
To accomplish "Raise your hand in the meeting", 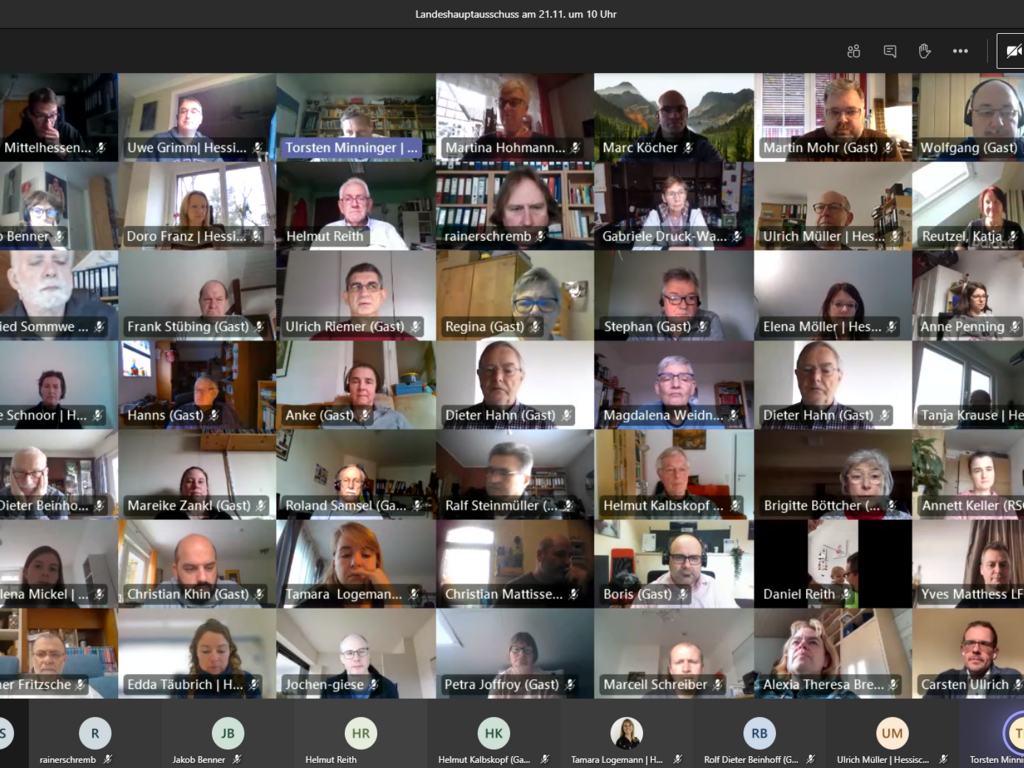I will click(924, 51).
